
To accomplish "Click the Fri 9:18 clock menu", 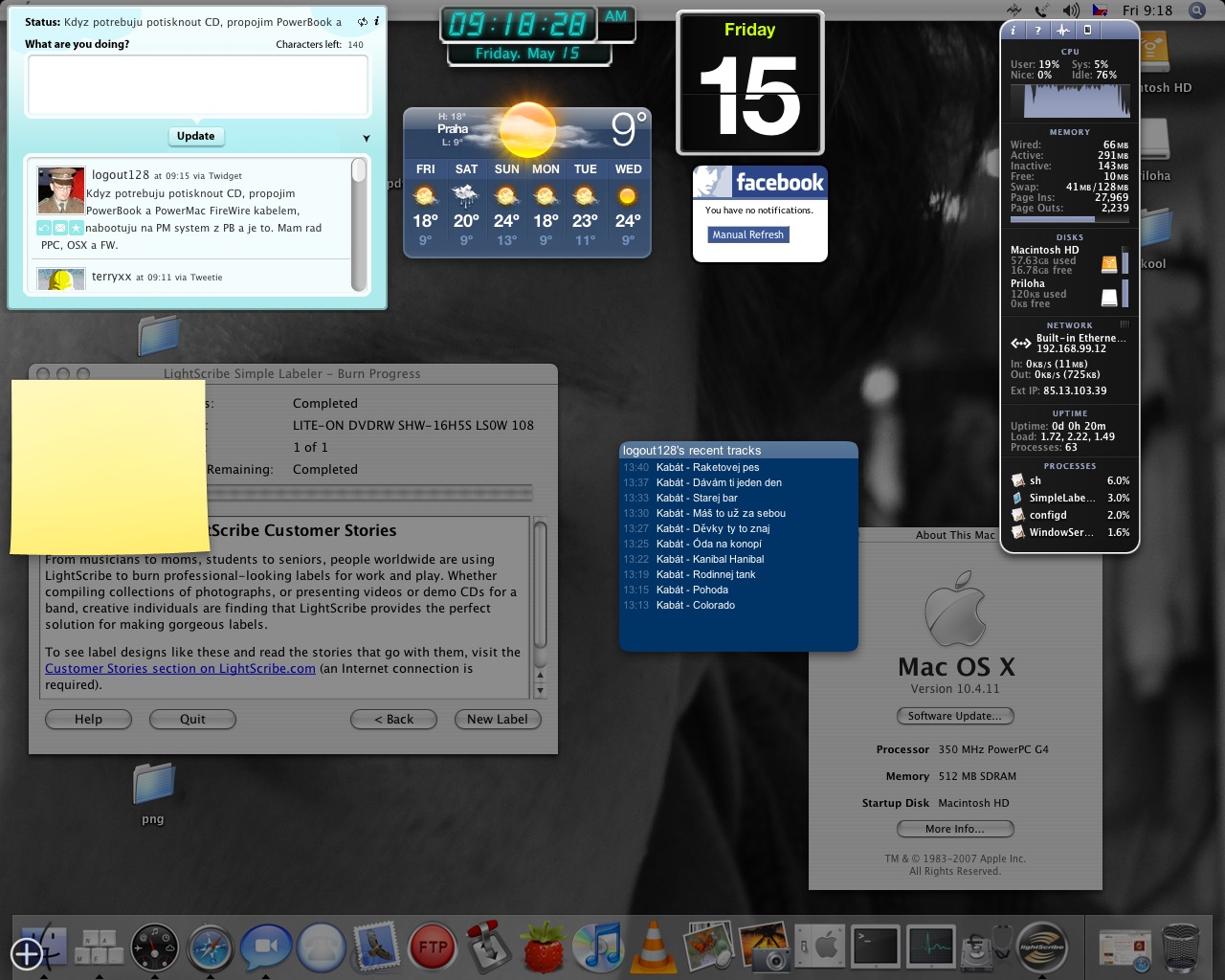I will click(1147, 10).
